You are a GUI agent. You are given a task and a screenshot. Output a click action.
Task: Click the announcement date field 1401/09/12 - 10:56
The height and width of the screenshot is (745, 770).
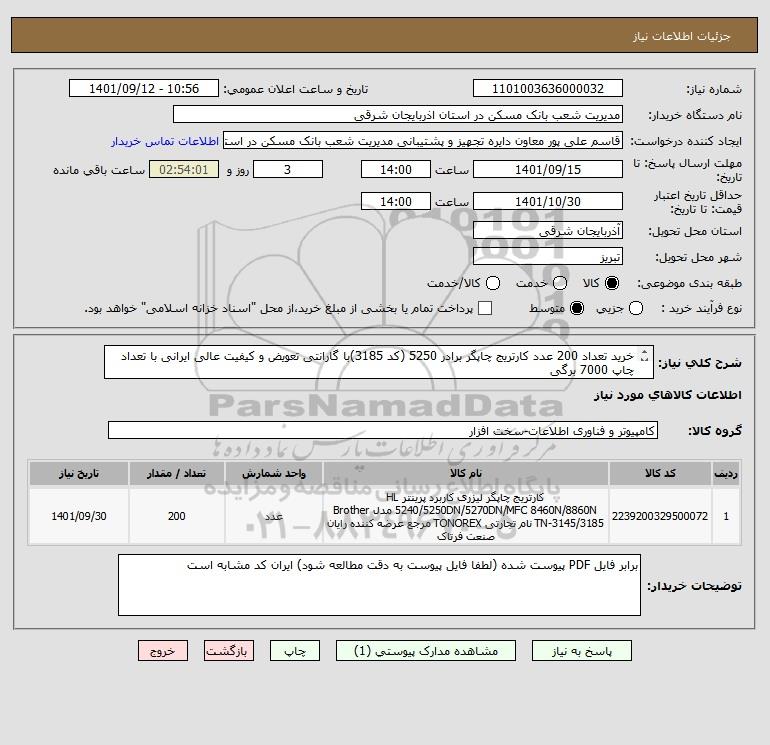click(144, 88)
